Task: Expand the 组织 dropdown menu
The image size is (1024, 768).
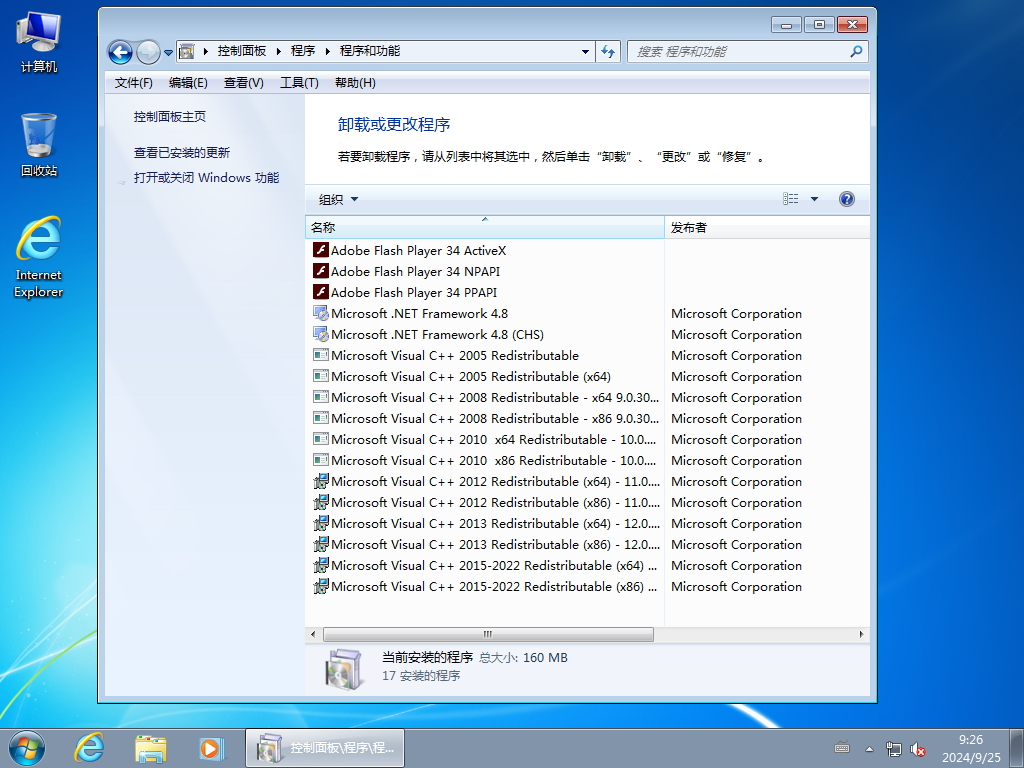Action: click(x=338, y=199)
